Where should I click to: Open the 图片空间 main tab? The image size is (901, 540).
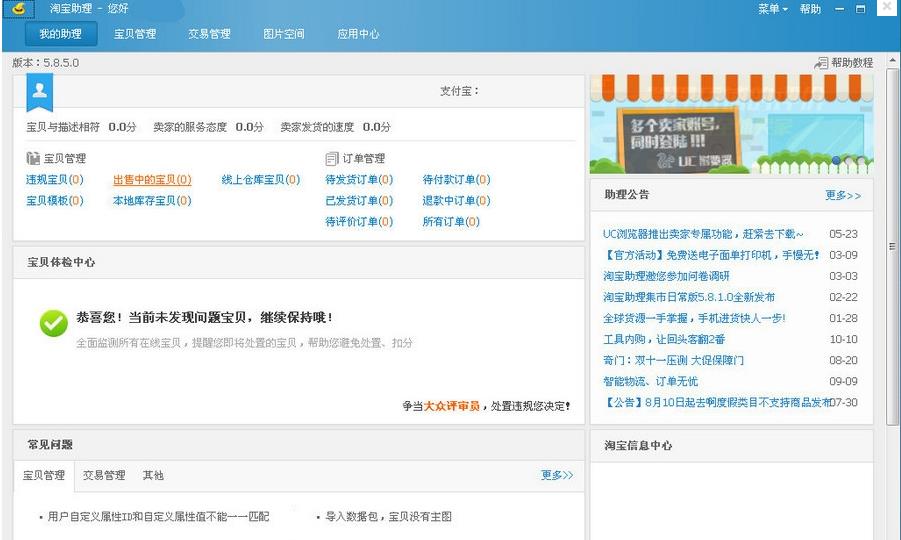point(283,34)
